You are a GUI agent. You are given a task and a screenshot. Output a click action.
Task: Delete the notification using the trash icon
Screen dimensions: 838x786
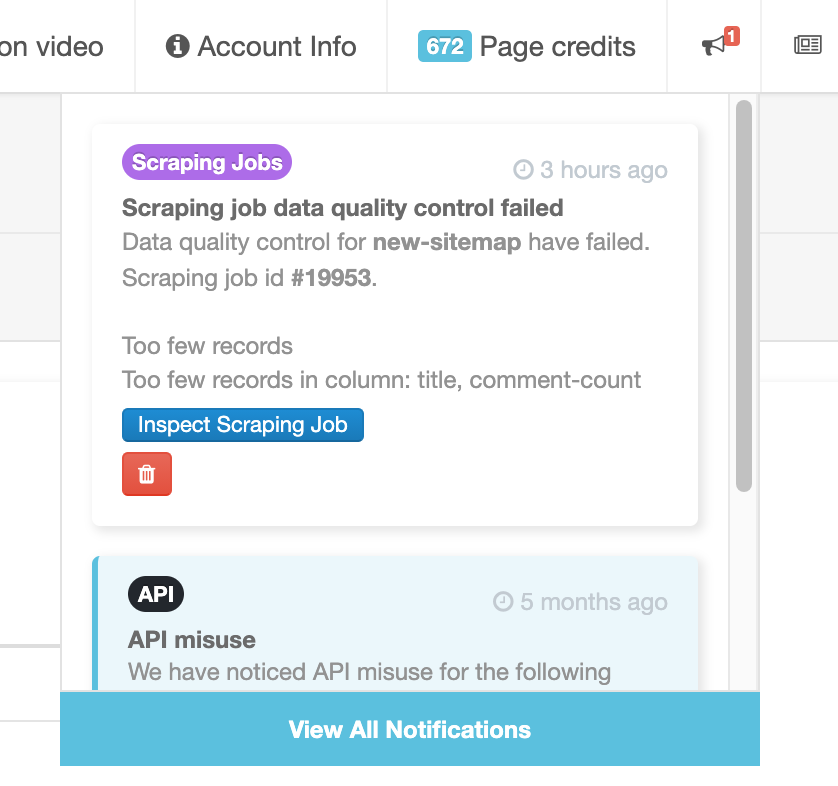(147, 474)
